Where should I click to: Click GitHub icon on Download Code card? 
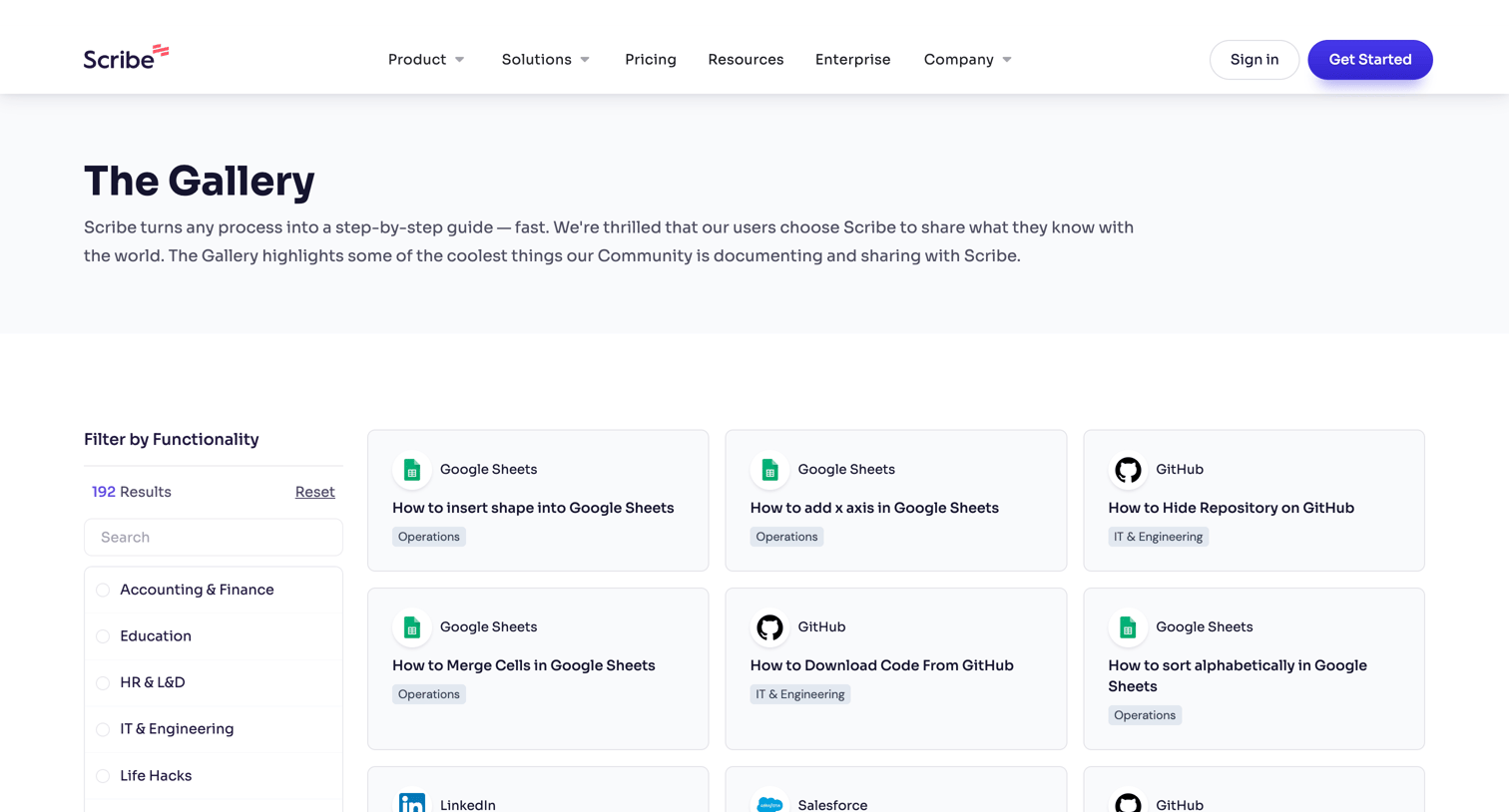point(769,627)
